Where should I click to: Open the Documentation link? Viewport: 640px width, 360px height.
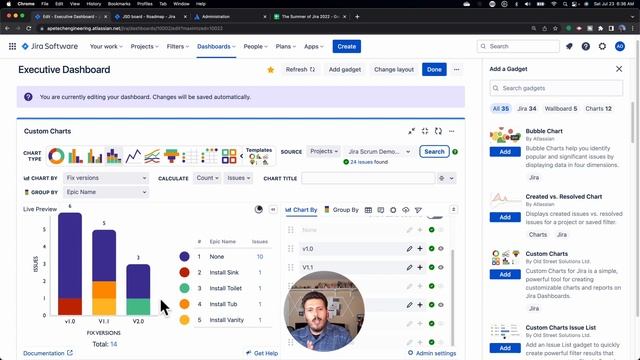coord(48,353)
